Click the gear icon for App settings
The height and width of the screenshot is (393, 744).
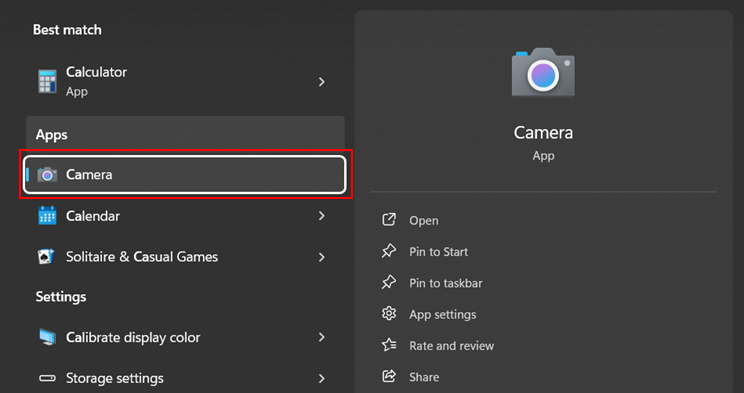pos(389,314)
